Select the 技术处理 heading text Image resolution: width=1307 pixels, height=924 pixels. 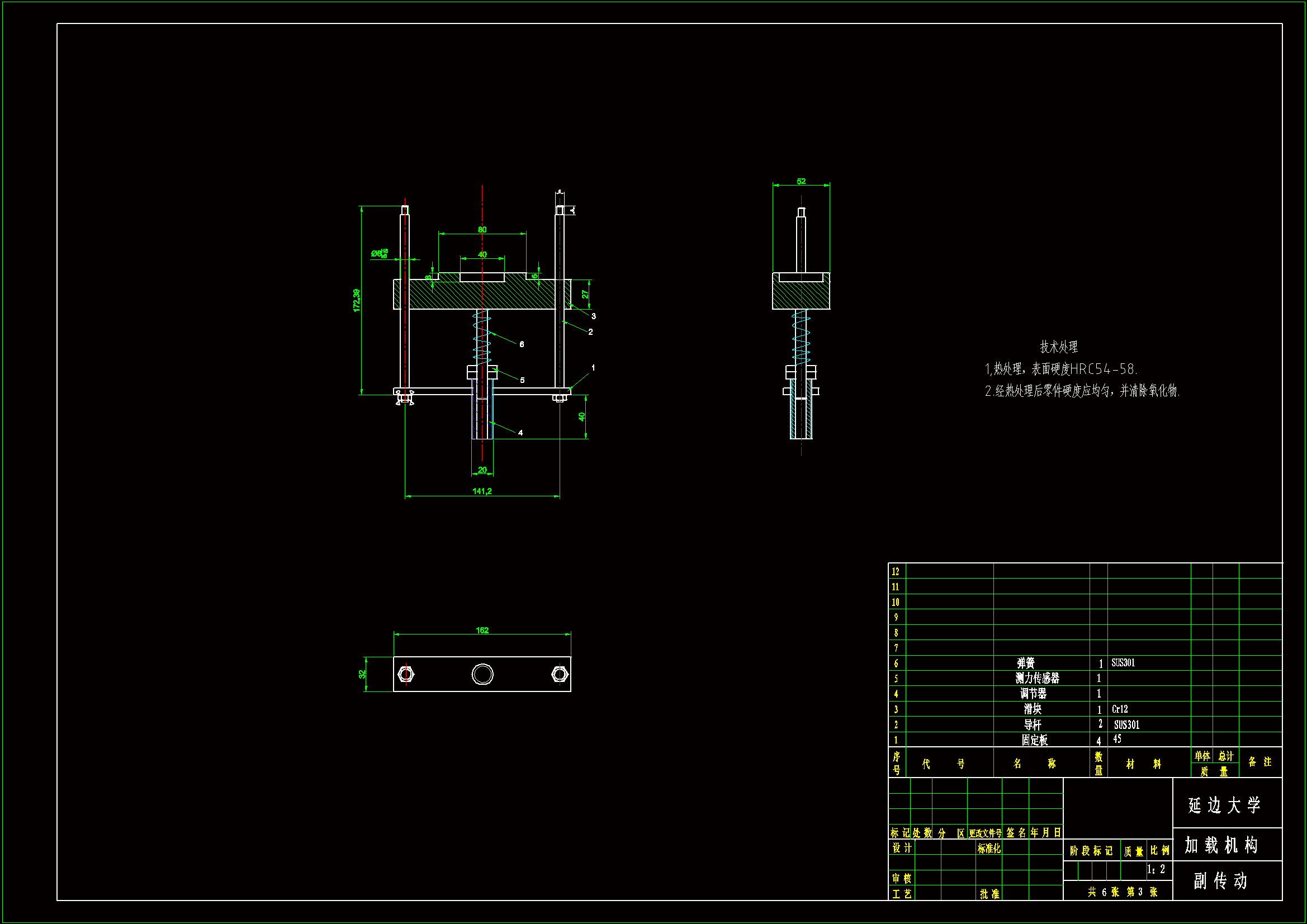[x=1059, y=347]
